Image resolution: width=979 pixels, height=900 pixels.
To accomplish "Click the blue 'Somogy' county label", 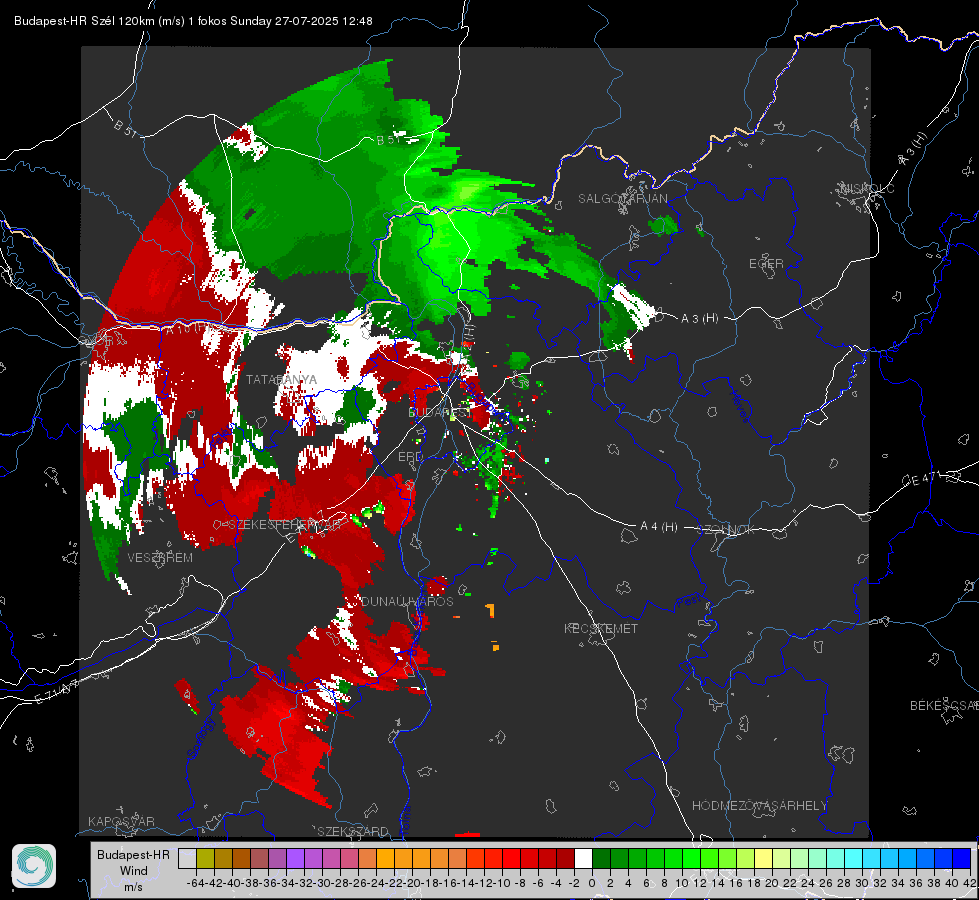I will point(200,738).
